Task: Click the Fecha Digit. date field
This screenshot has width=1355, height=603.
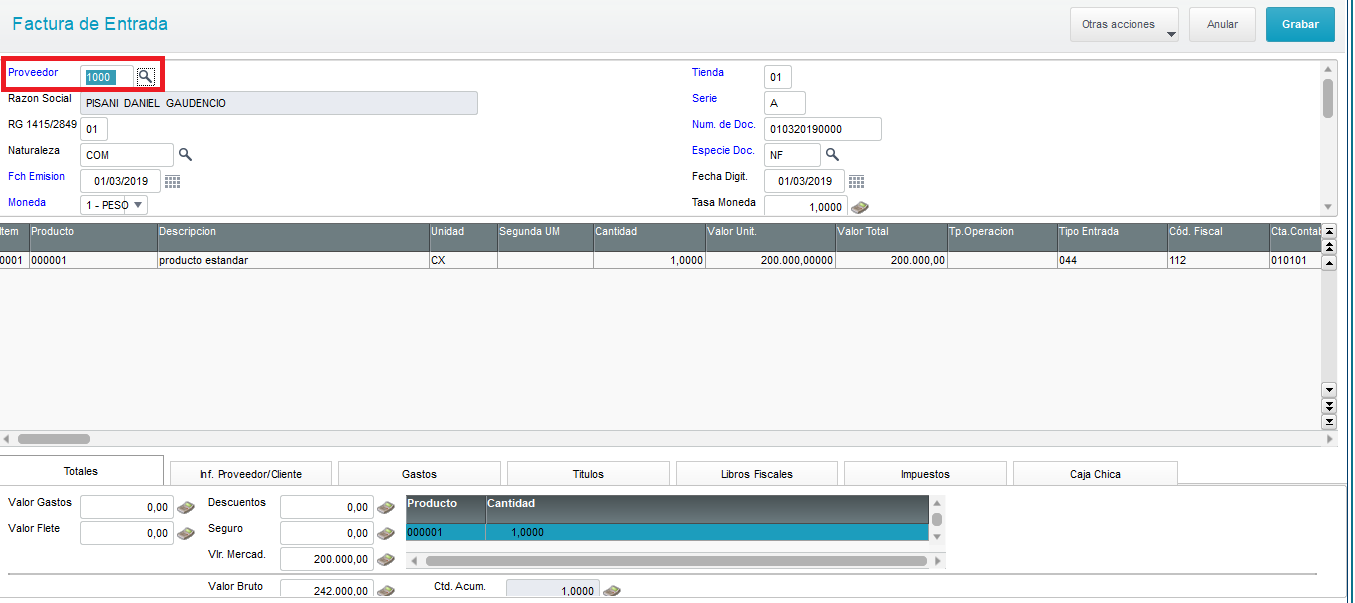Action: [804, 181]
